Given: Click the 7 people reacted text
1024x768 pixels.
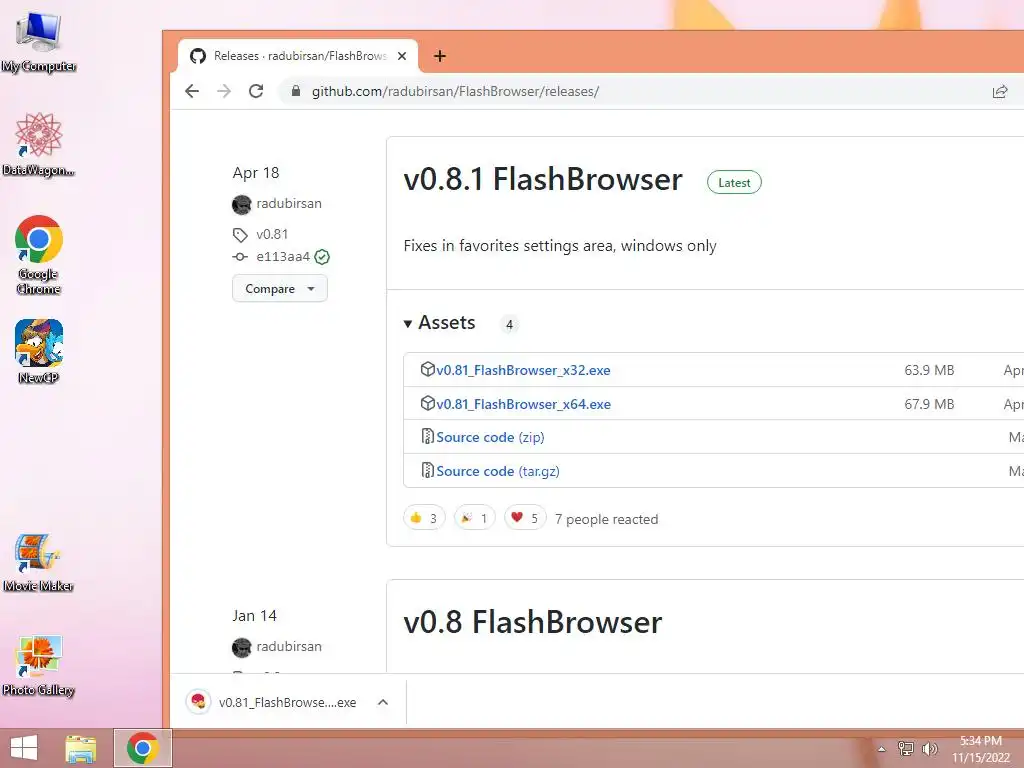Looking at the screenshot, I should point(606,519).
